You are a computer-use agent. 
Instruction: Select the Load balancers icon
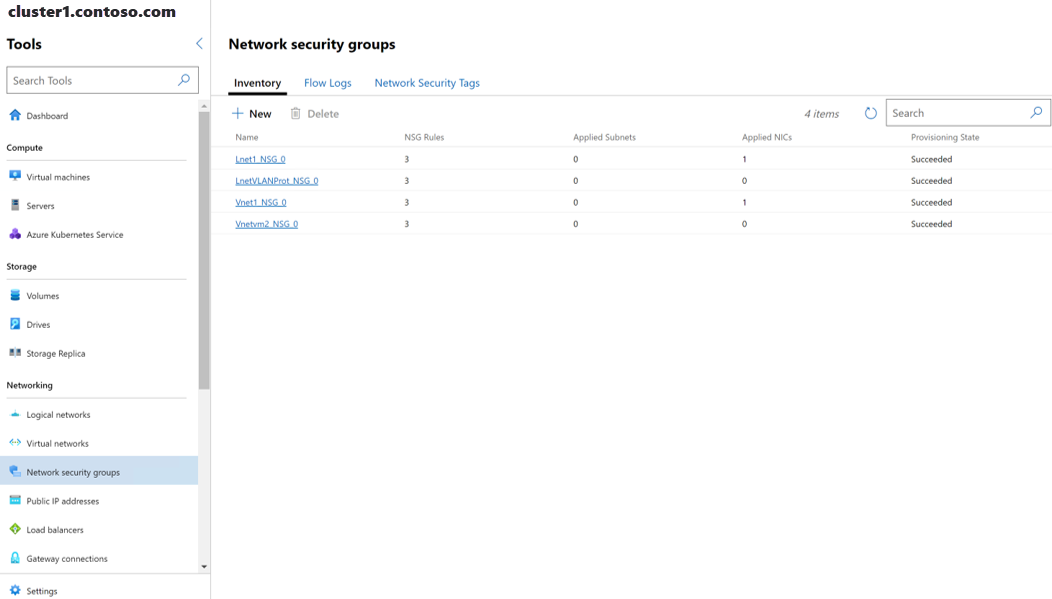[15, 529]
